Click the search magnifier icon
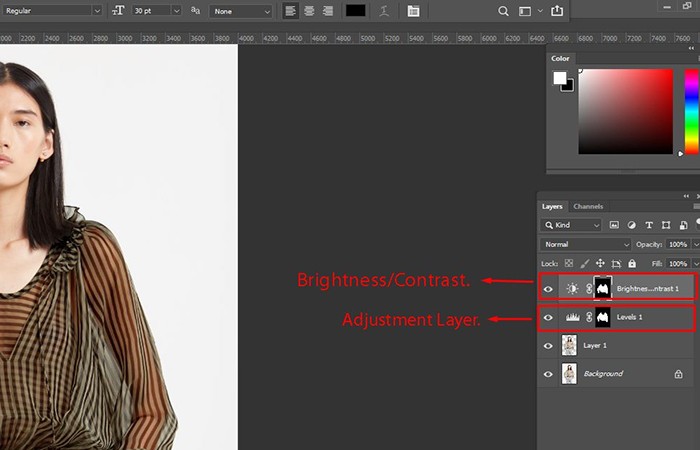This screenshot has width=700, height=450. pyautogui.click(x=503, y=11)
